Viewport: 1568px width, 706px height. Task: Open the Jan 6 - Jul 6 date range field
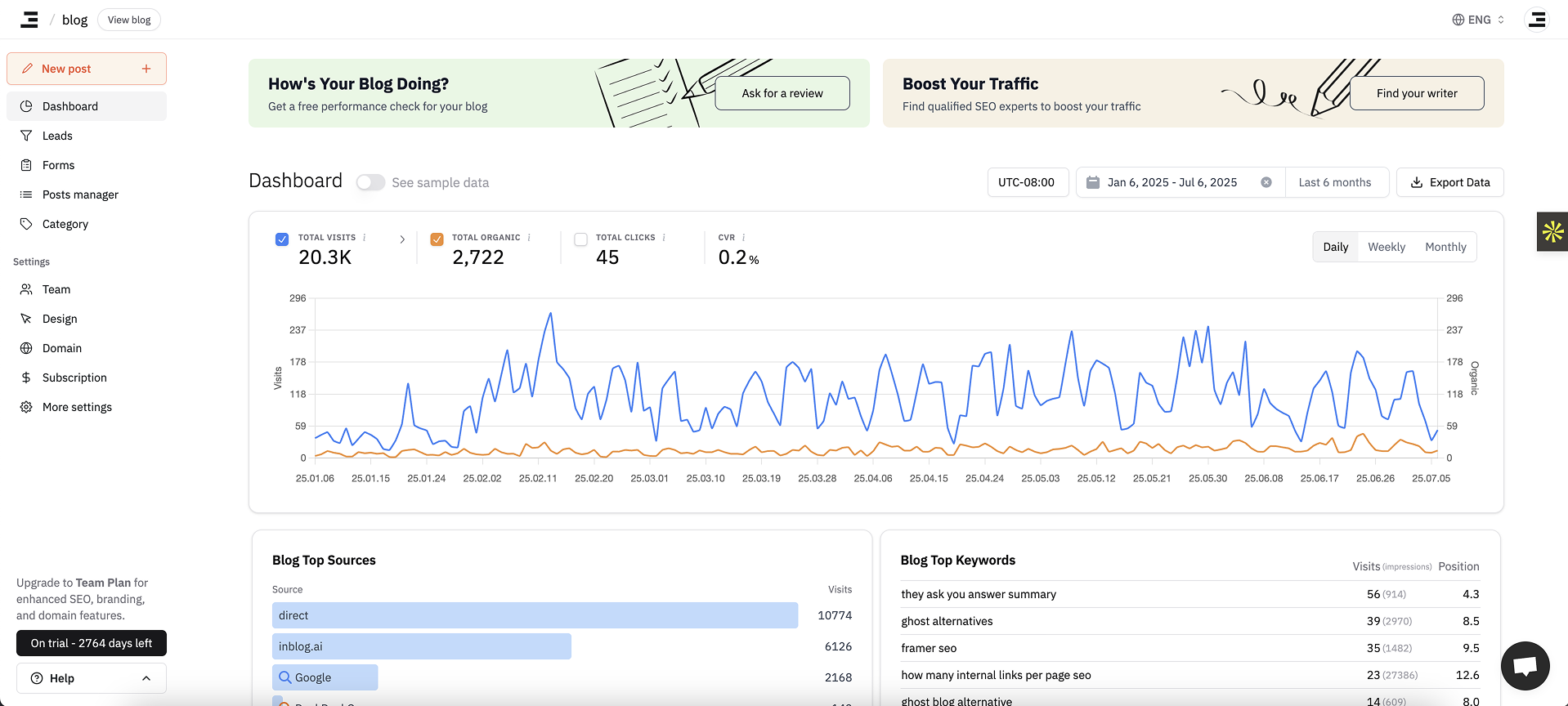click(1172, 182)
